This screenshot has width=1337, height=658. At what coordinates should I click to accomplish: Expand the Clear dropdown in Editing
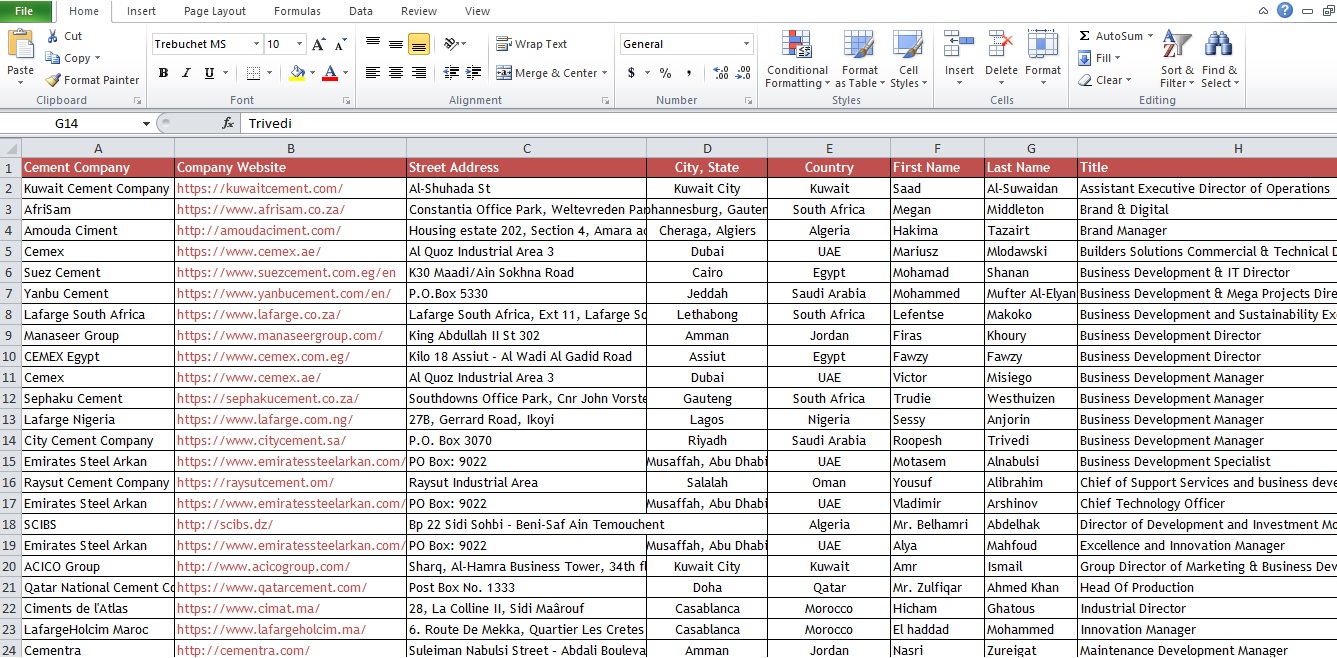[x=1128, y=80]
